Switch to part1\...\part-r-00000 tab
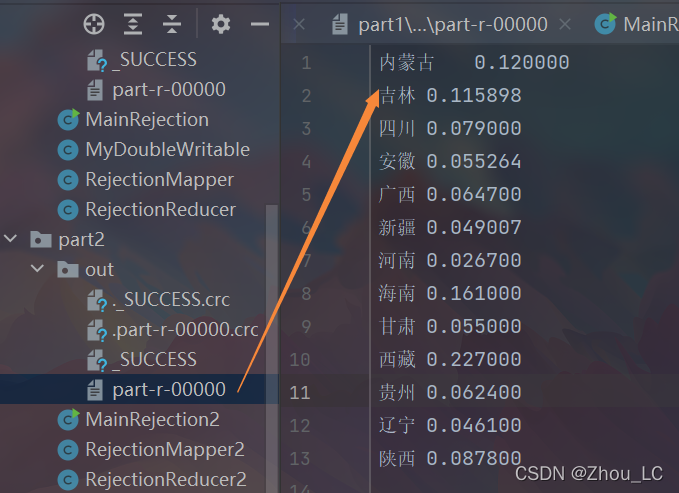This screenshot has width=679, height=493. click(453, 24)
